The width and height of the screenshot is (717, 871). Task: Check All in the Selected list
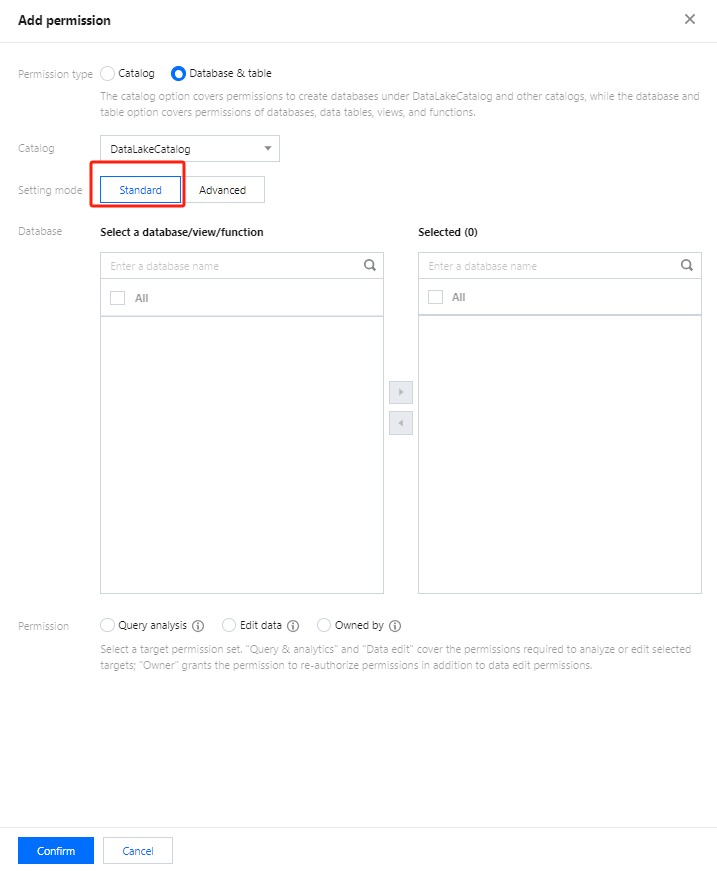[x=435, y=297]
